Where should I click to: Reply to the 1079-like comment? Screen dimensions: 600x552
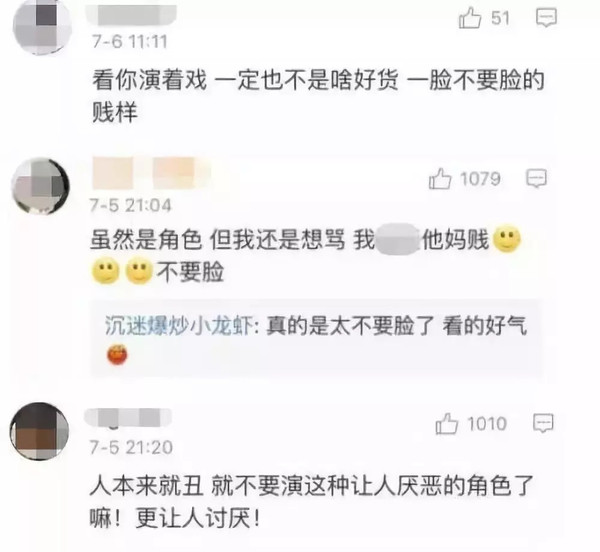(536, 178)
